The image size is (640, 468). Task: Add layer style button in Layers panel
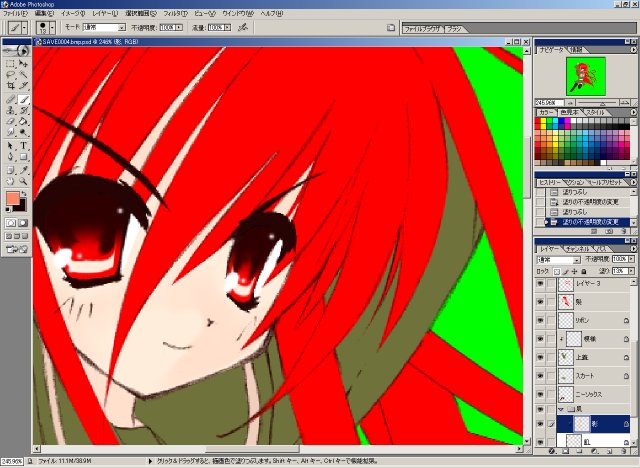pos(553,451)
